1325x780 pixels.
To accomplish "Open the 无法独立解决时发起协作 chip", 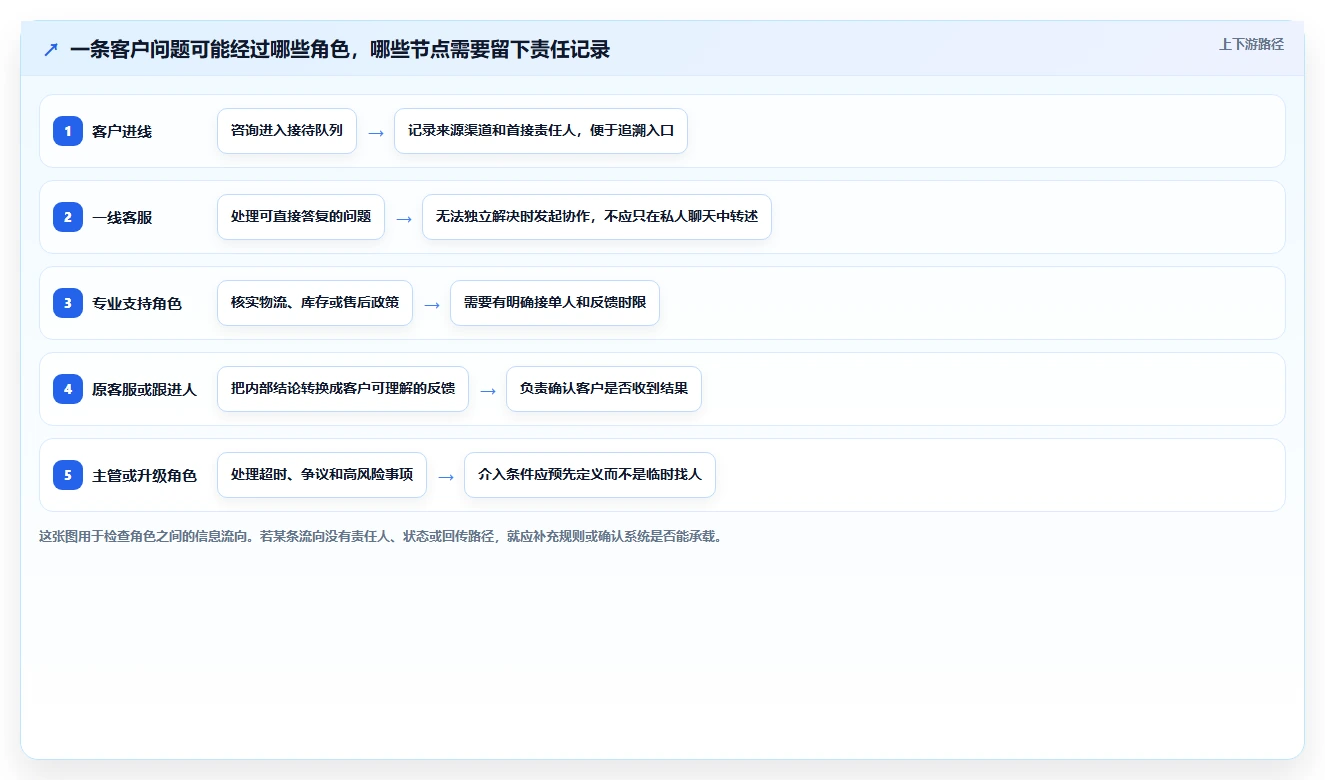I will pos(597,217).
